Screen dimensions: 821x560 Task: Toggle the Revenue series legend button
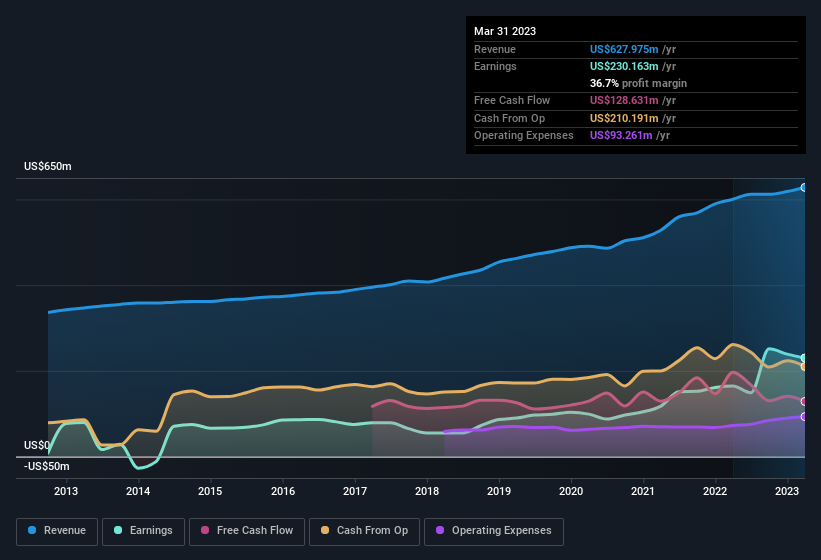[57, 531]
